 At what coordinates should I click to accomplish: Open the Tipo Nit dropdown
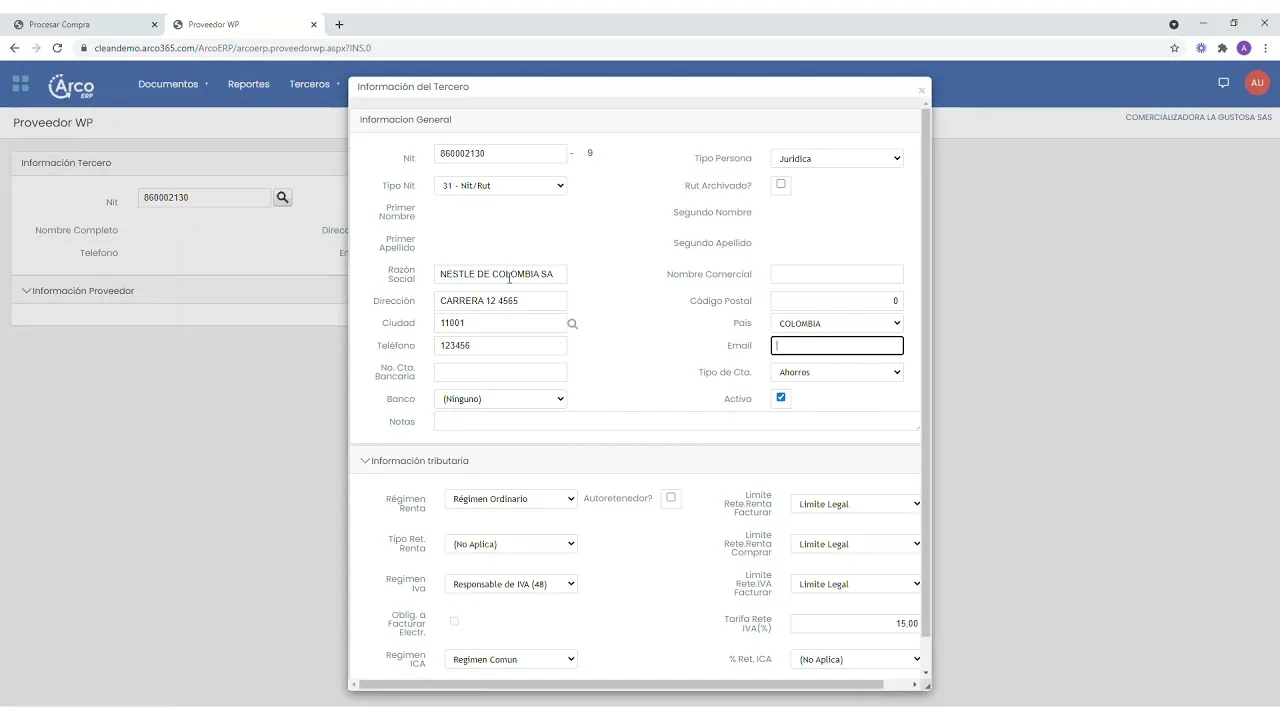[x=501, y=185]
